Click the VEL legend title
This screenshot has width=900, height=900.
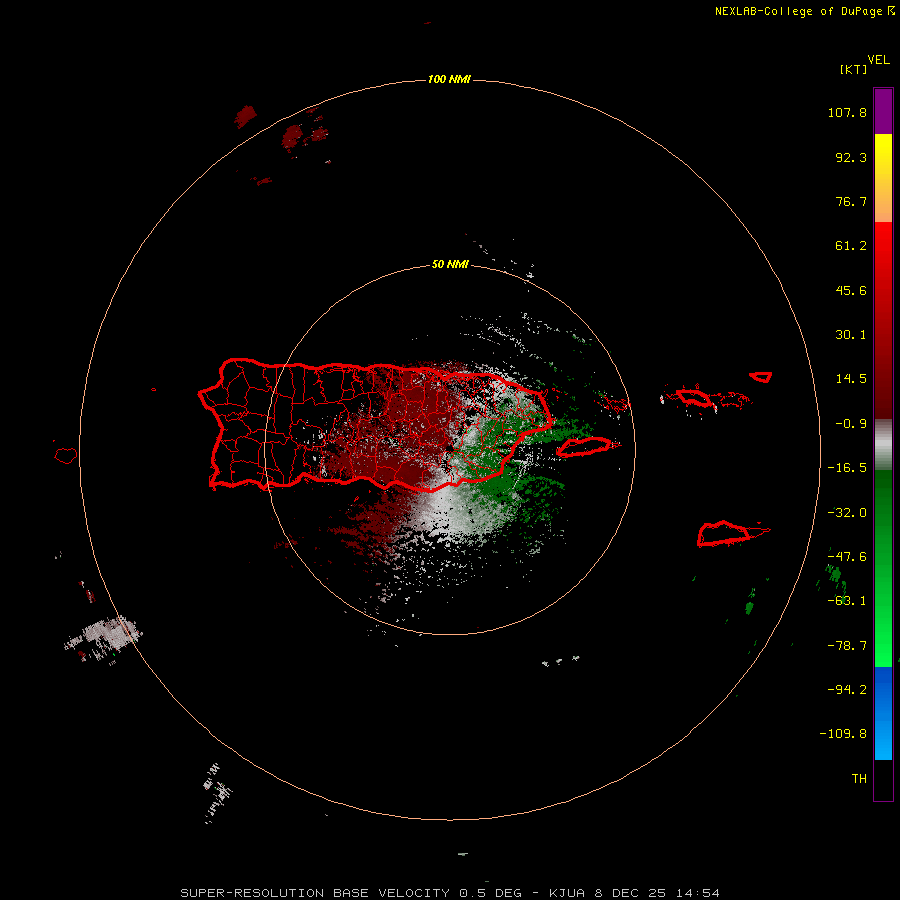pos(878,59)
